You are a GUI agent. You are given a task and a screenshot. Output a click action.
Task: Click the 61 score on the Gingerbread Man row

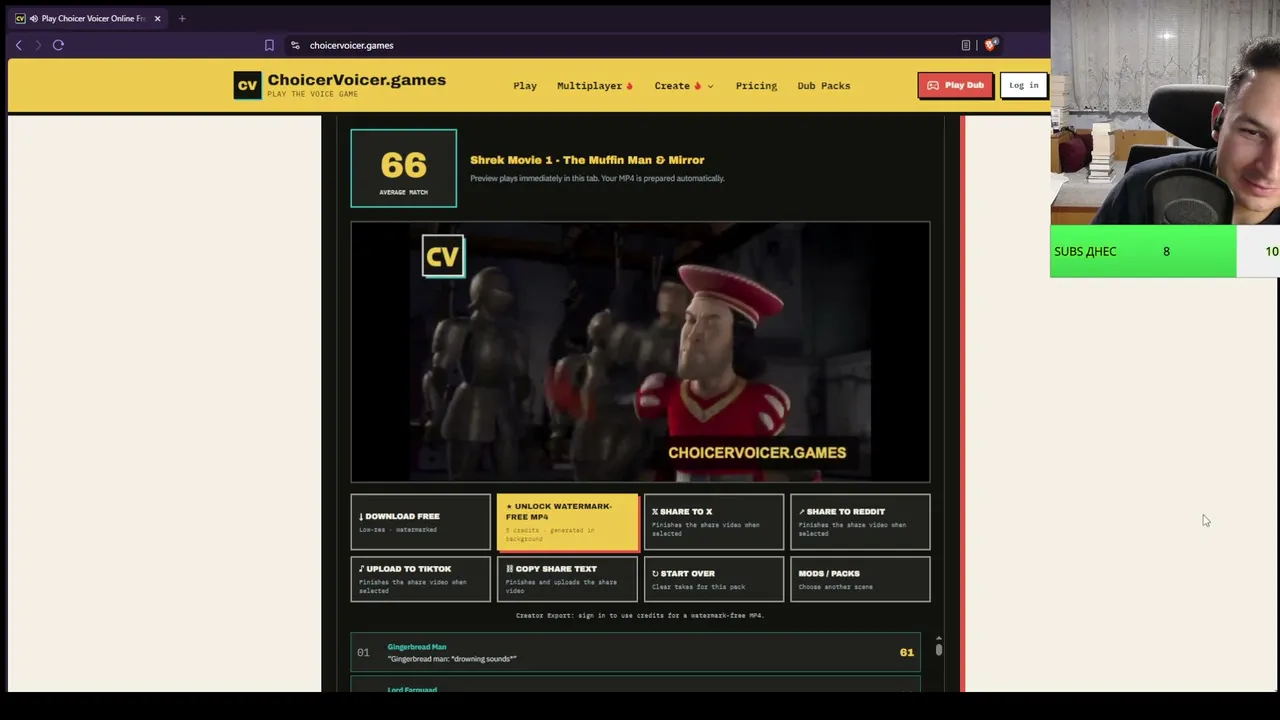906,652
